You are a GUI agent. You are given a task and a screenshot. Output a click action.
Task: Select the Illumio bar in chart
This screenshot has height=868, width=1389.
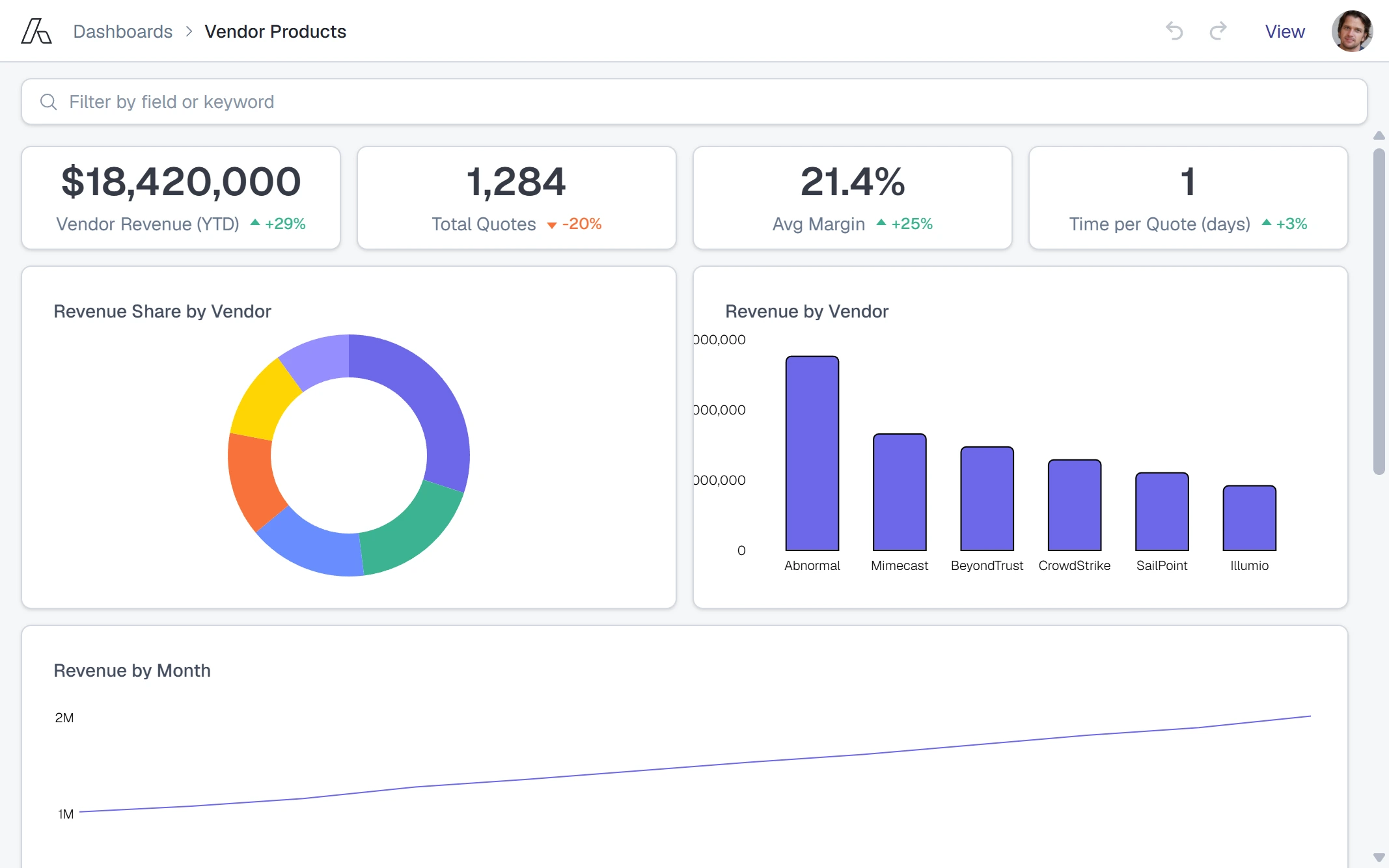pos(1249,518)
